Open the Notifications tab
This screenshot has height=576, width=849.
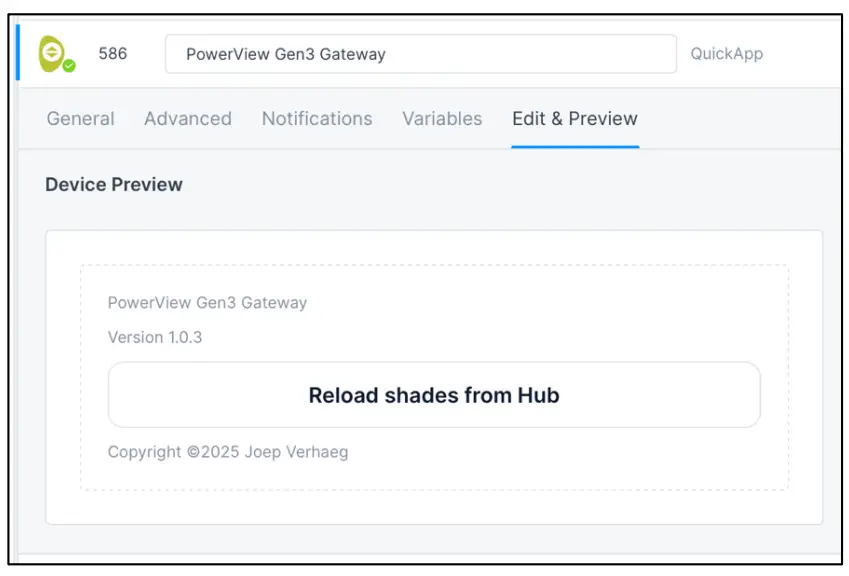tap(317, 119)
